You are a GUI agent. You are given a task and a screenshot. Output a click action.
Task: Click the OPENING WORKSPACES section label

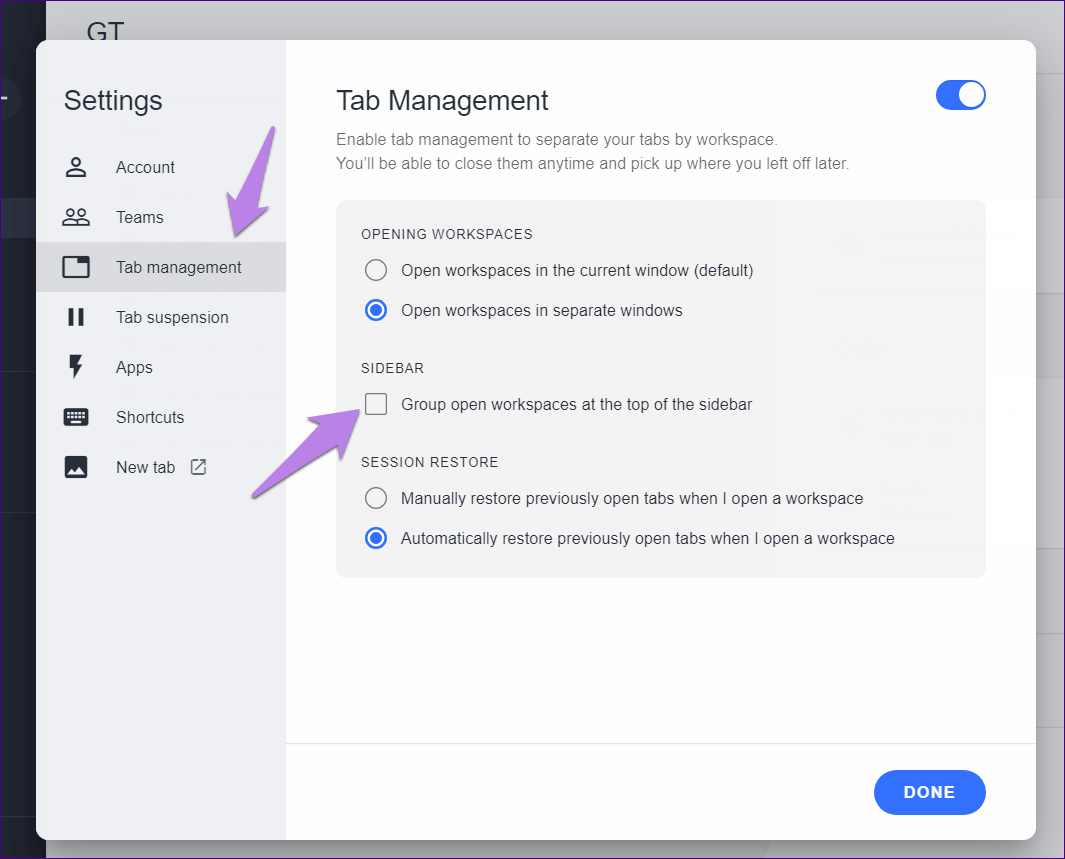(x=446, y=234)
